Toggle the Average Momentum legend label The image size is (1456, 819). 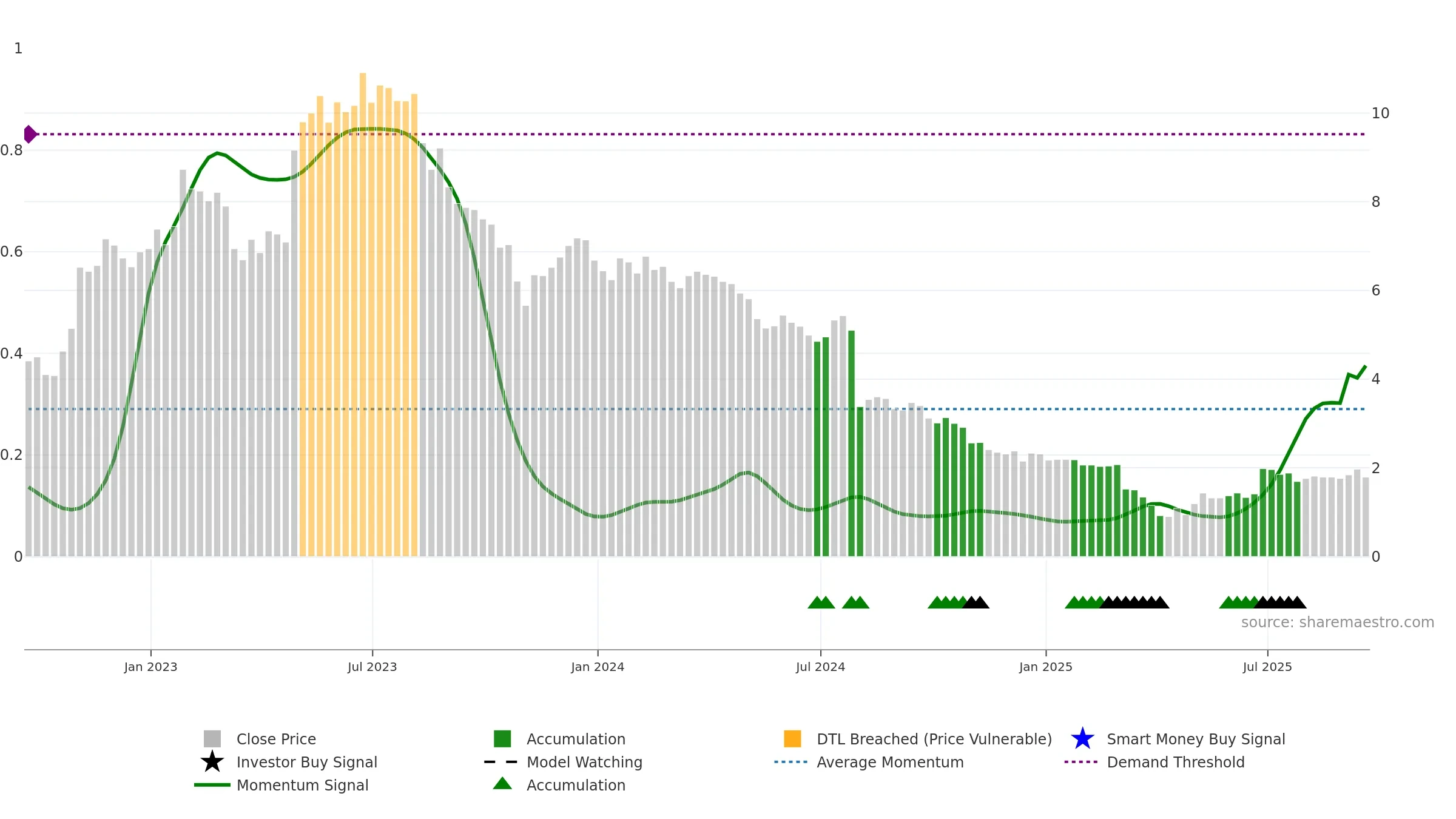coord(890,762)
